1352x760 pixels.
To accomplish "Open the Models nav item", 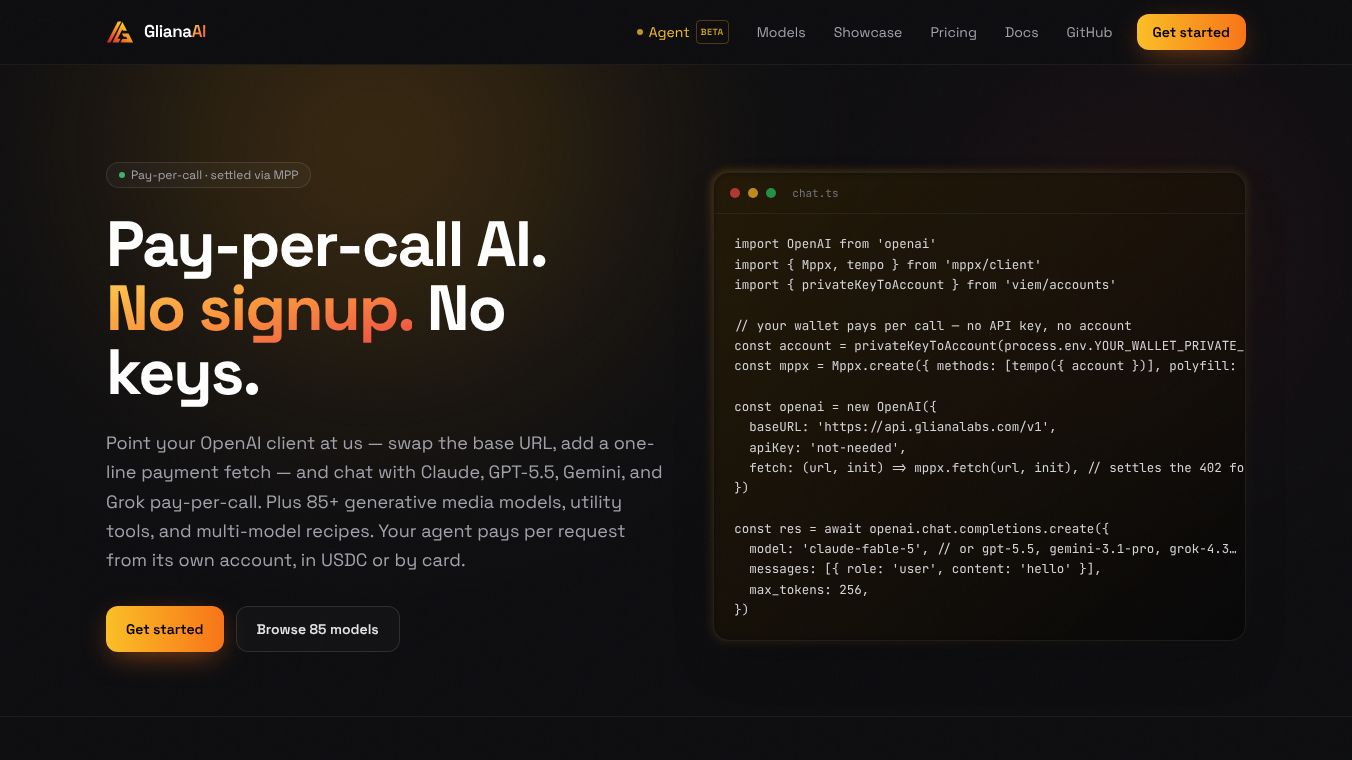I will [781, 32].
